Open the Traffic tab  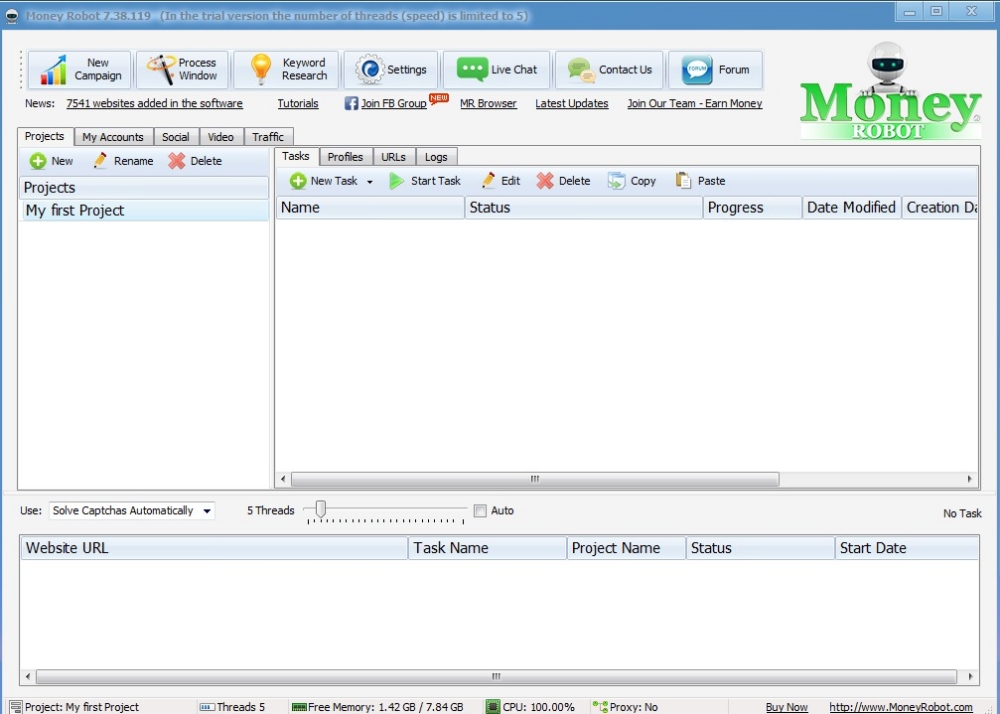pos(268,137)
